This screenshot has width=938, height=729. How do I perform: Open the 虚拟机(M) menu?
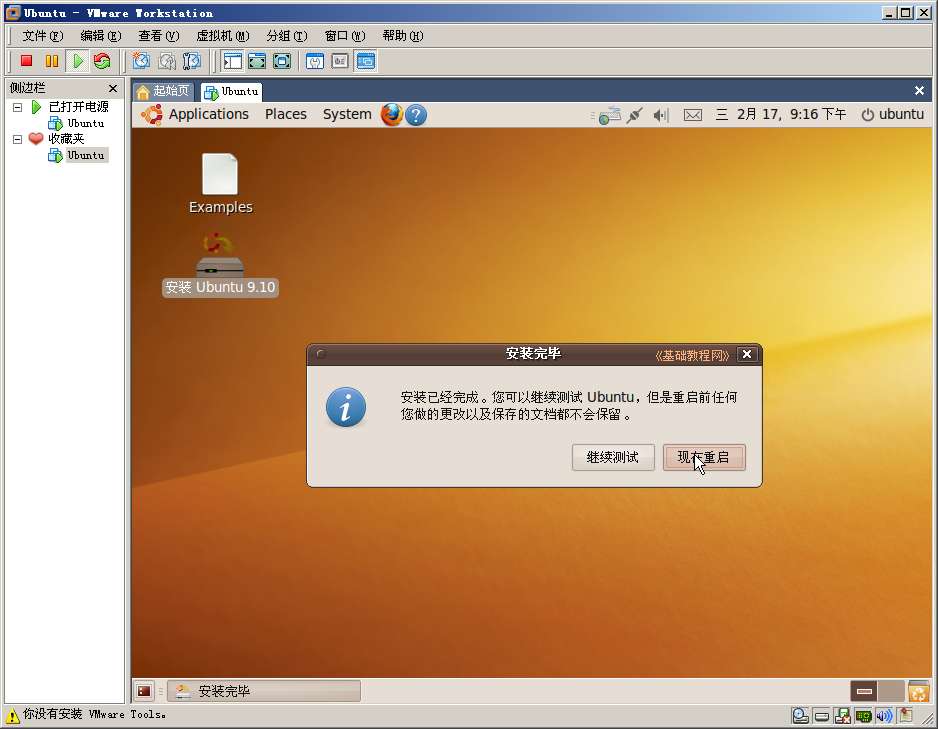point(223,36)
